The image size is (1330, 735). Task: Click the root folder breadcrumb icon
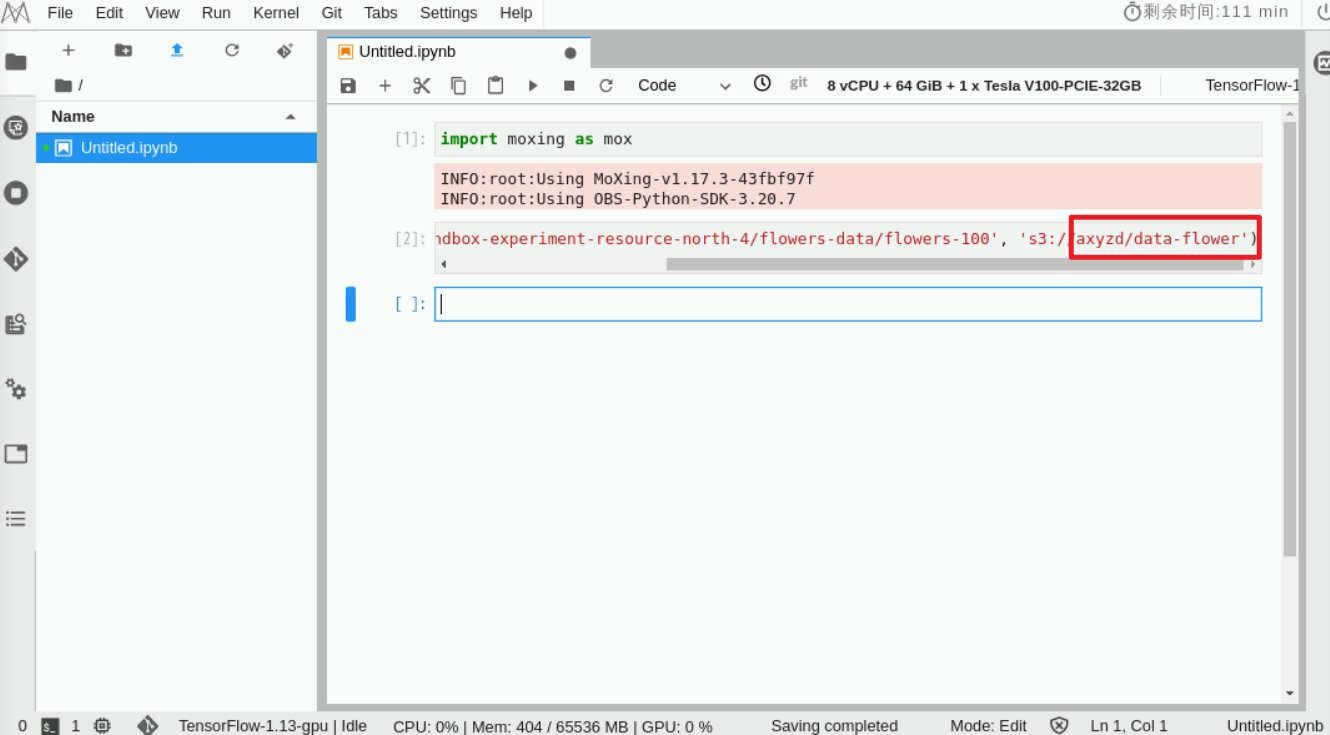tap(64, 85)
